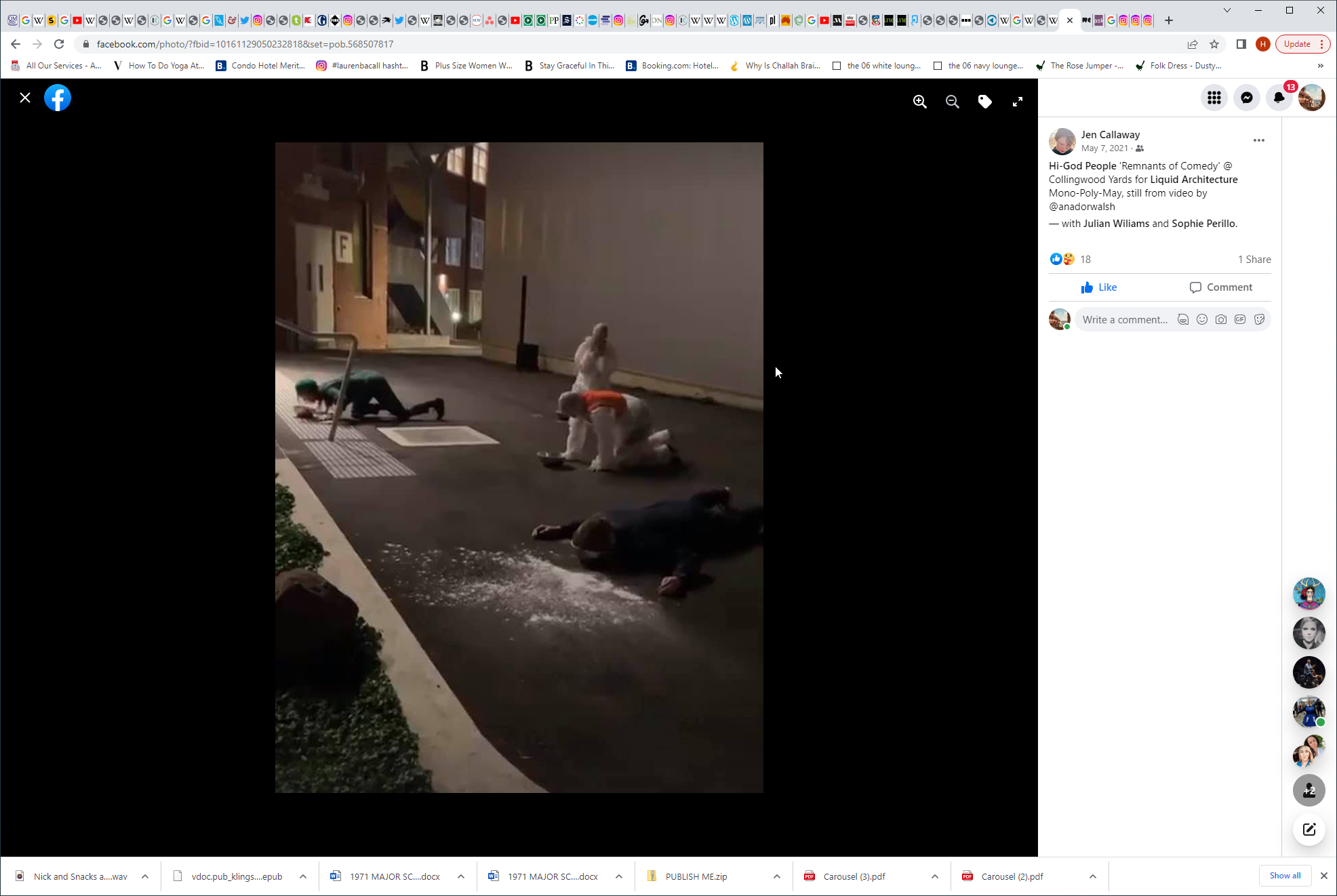
Task: Open downloaded Carousel (3).pdf file
Action: tap(854, 876)
